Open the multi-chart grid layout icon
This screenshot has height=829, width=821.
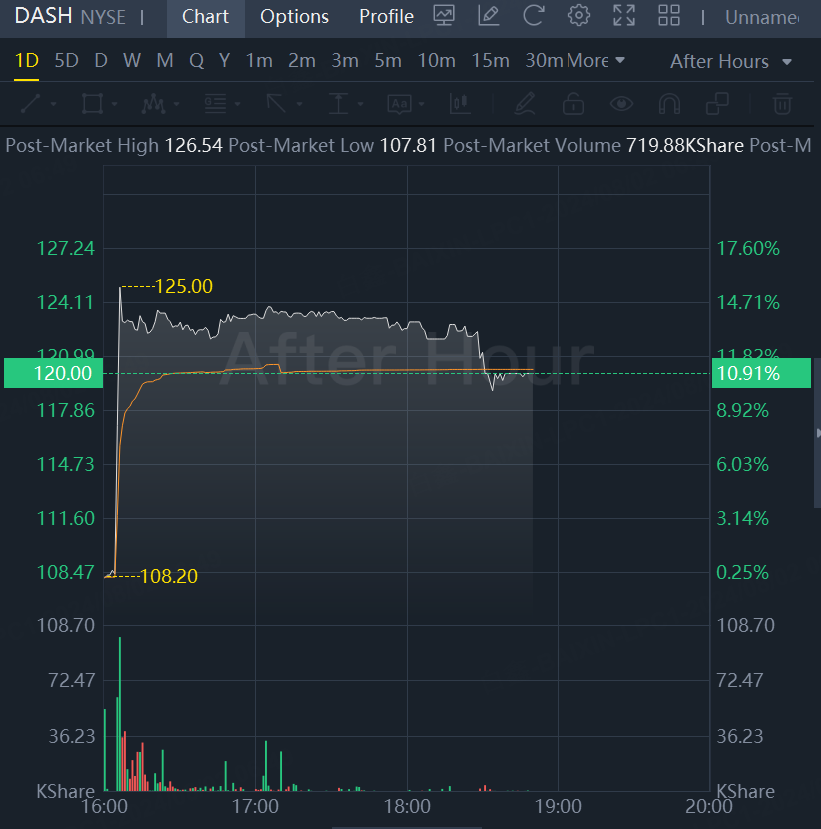[669, 16]
